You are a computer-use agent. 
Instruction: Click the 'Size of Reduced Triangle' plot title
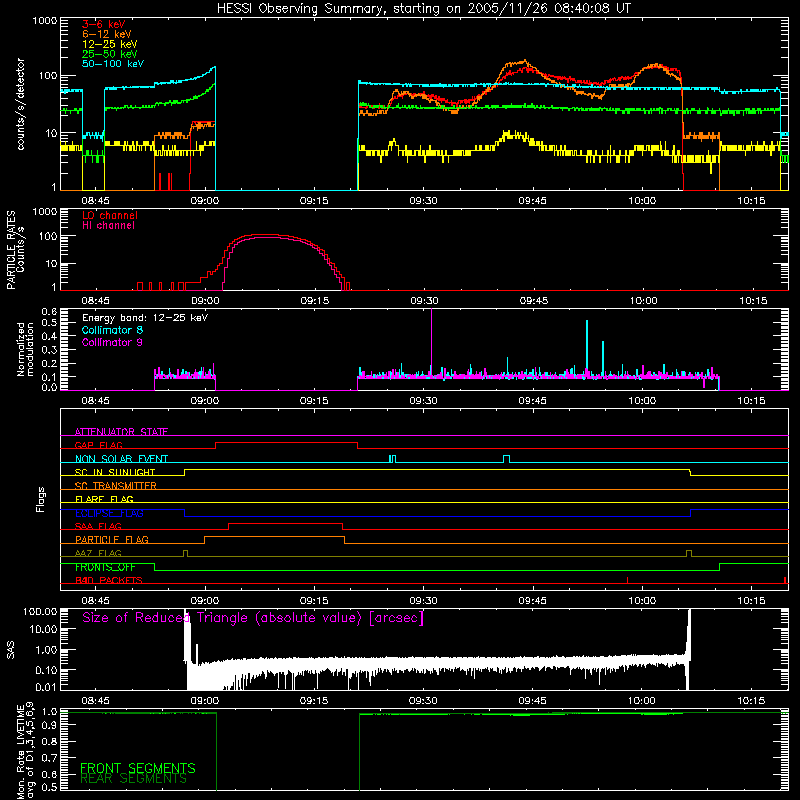(x=253, y=618)
